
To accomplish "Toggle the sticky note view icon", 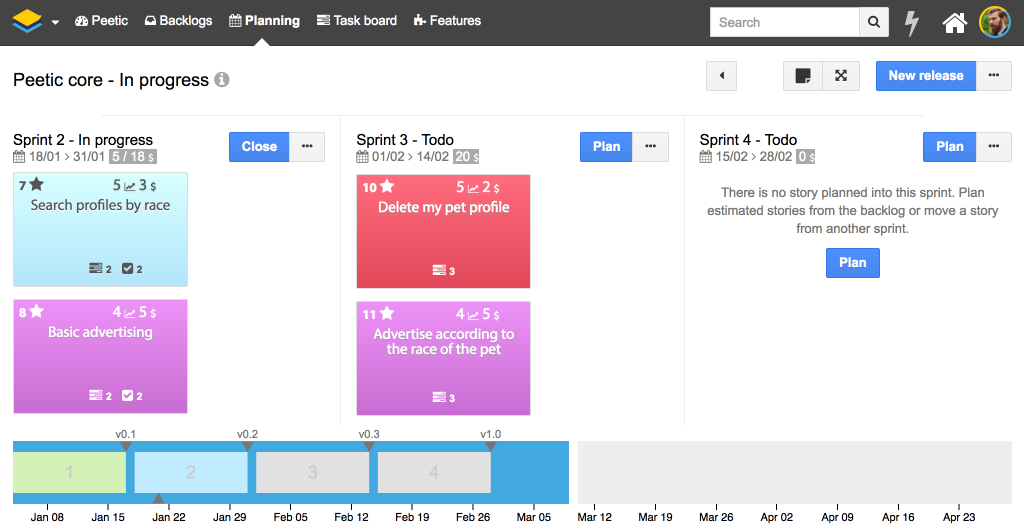I will (x=802, y=76).
